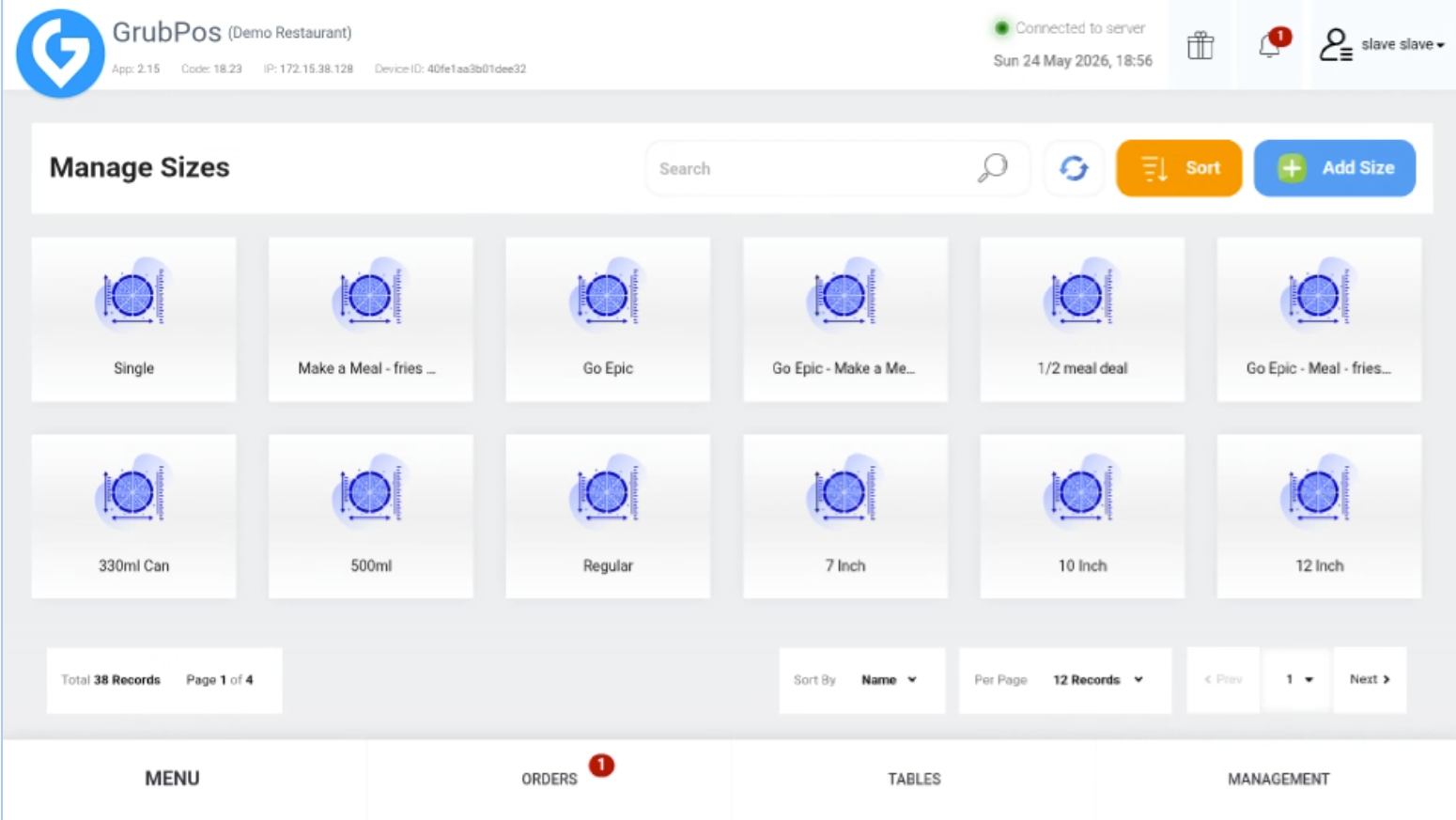Click the icon above Go Epic - Meal - fries...
The width and height of the screenshot is (1456, 820).
click(1318, 296)
